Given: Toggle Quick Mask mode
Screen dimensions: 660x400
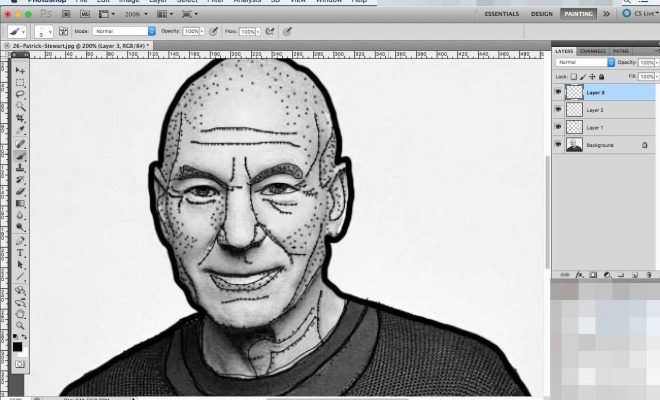Looking at the screenshot, I should pyautogui.click(x=20, y=365).
